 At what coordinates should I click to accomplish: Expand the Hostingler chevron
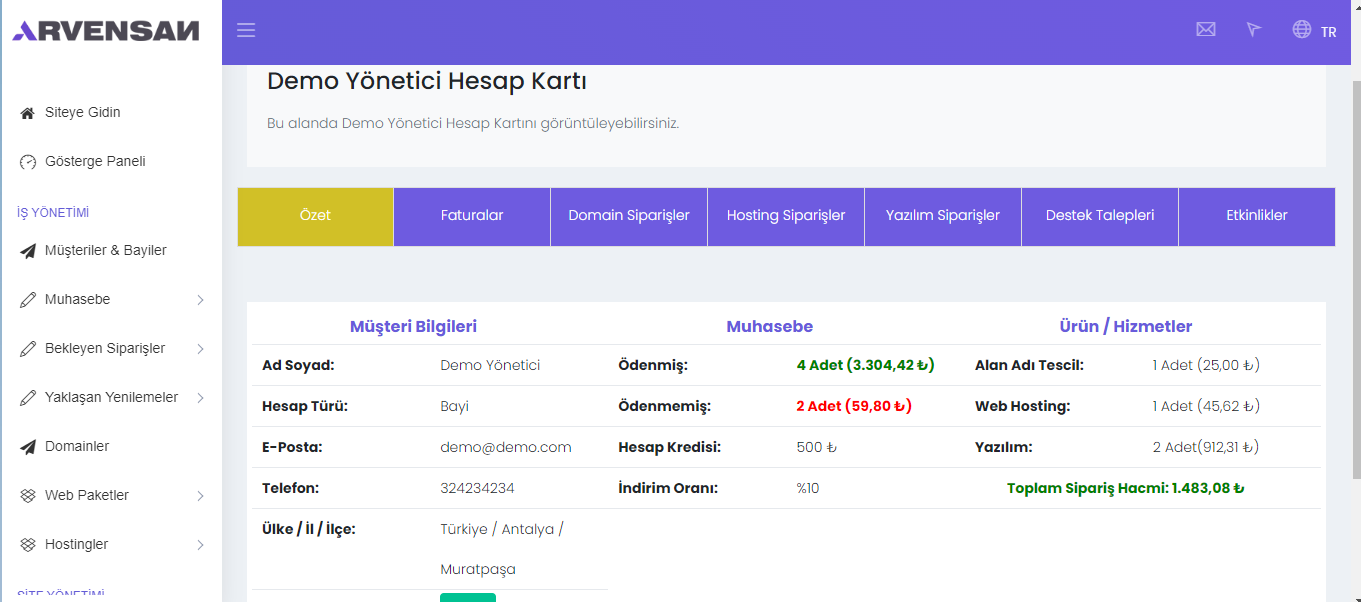tap(200, 545)
